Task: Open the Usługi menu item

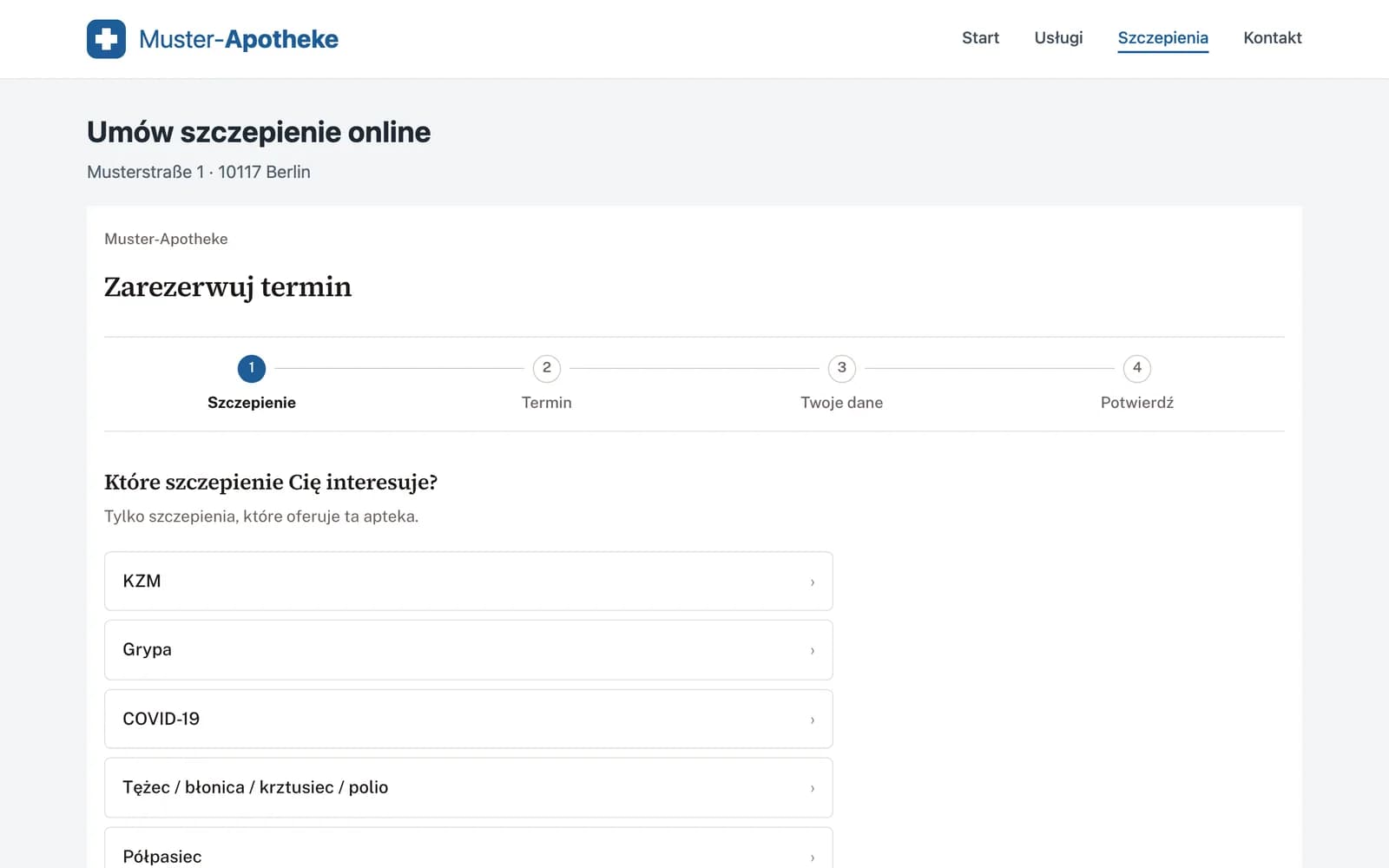Action: pyautogui.click(x=1058, y=38)
